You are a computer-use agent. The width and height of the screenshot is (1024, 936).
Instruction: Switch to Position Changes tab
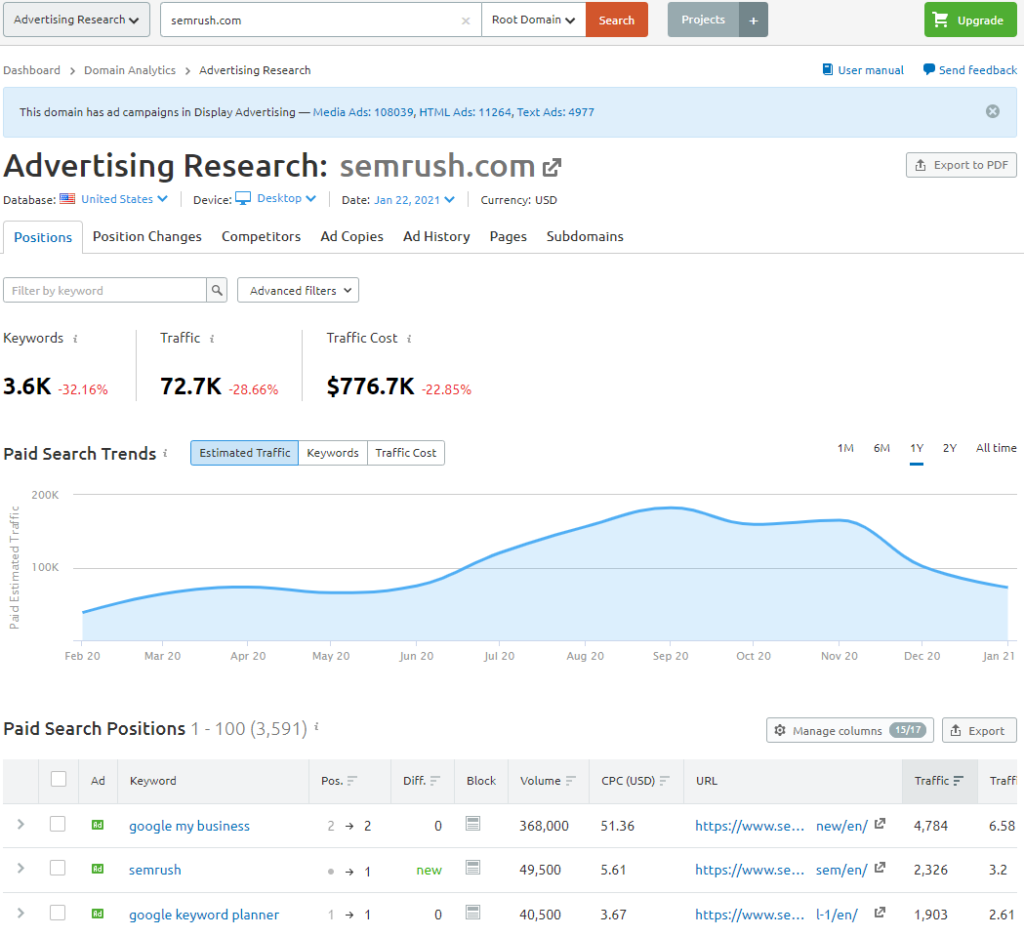coord(147,236)
